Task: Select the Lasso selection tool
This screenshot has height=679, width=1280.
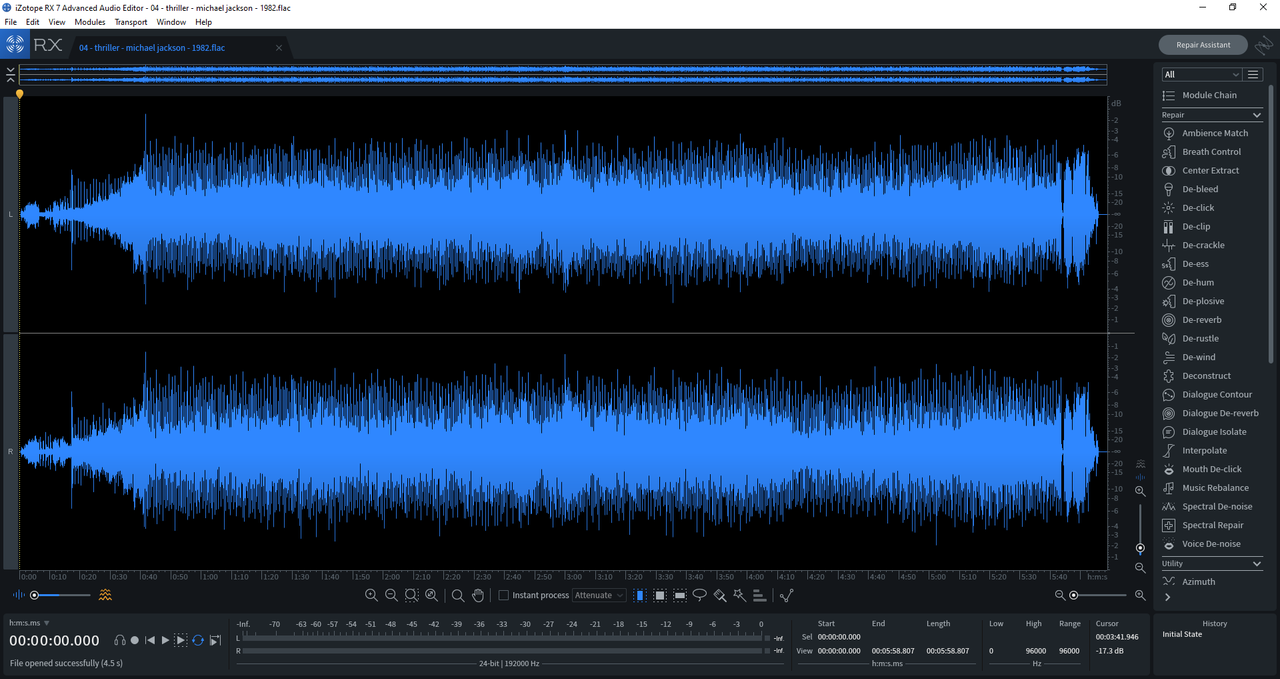Action: (700, 595)
